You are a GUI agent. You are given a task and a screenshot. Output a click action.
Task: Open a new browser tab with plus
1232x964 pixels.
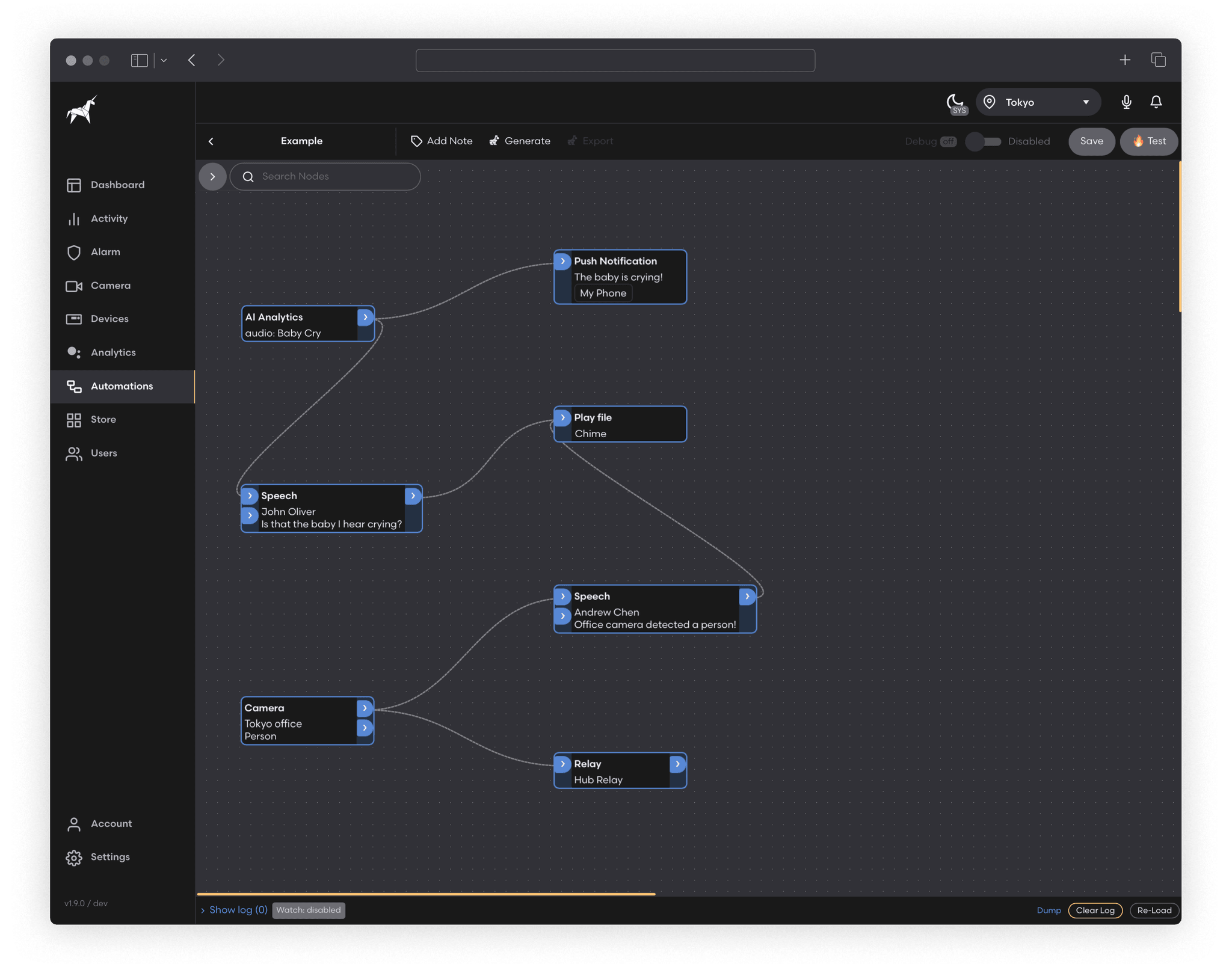pyautogui.click(x=1125, y=60)
